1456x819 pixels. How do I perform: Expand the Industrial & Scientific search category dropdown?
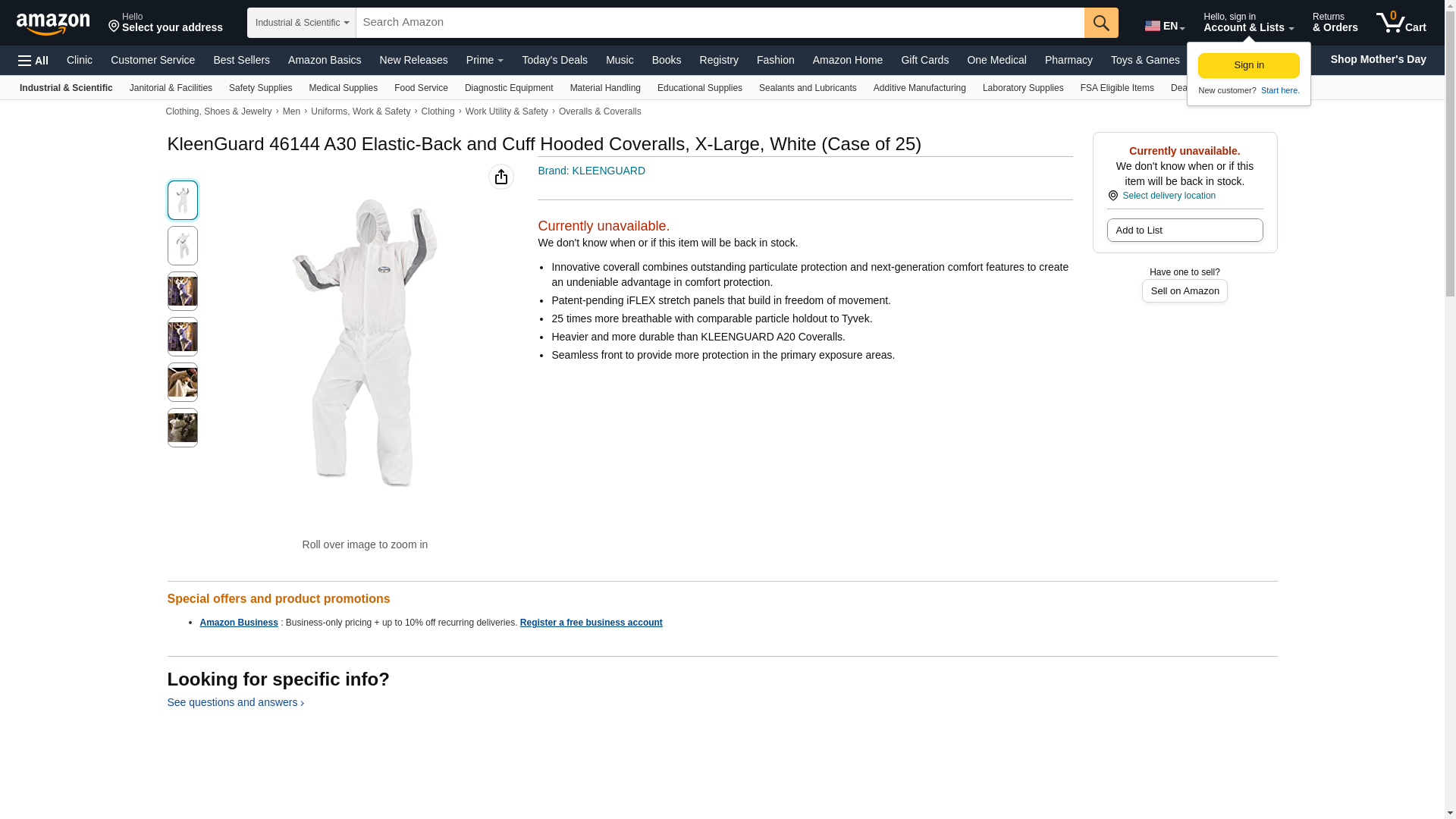coord(302,23)
